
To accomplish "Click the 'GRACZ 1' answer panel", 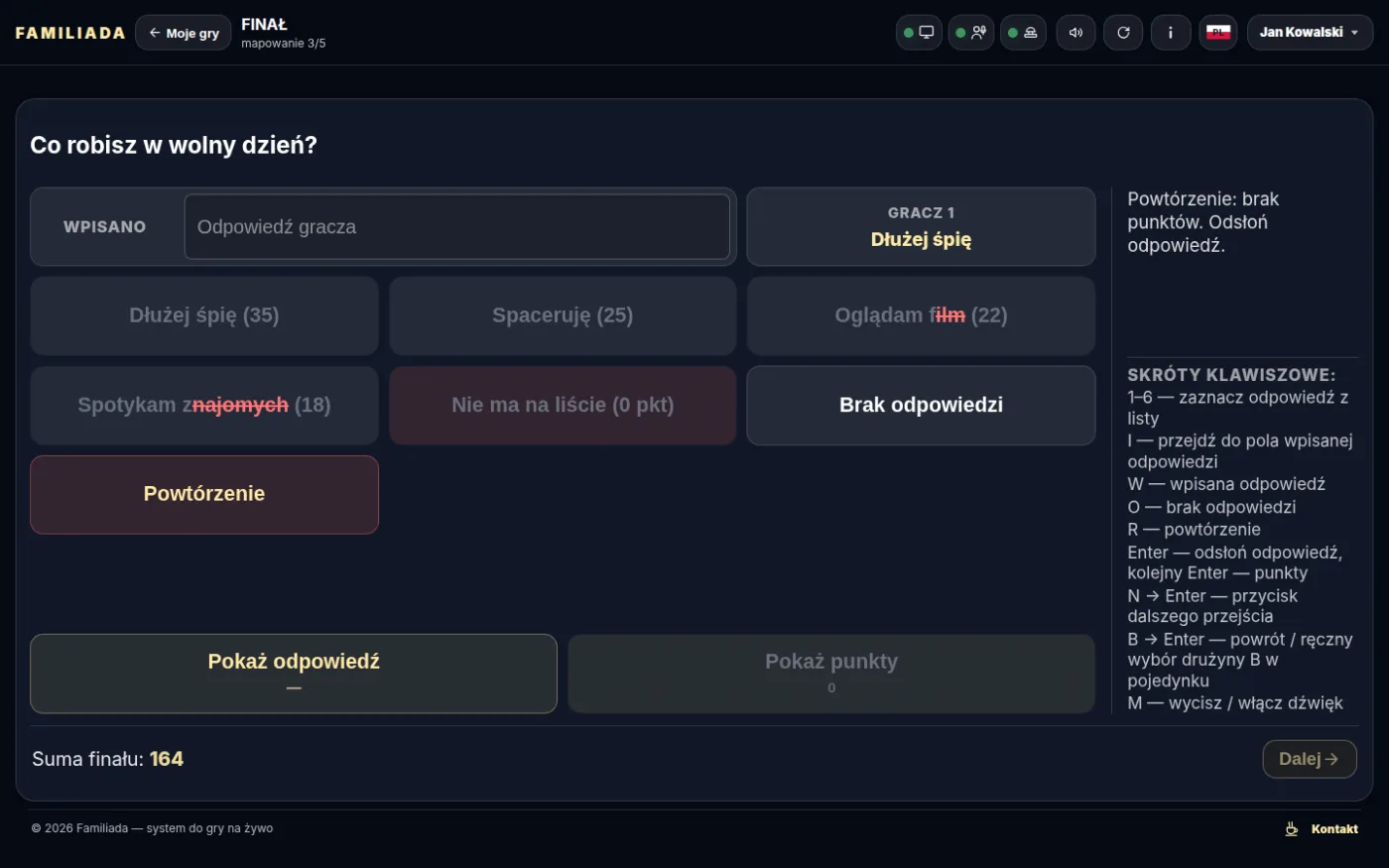I will [921, 227].
